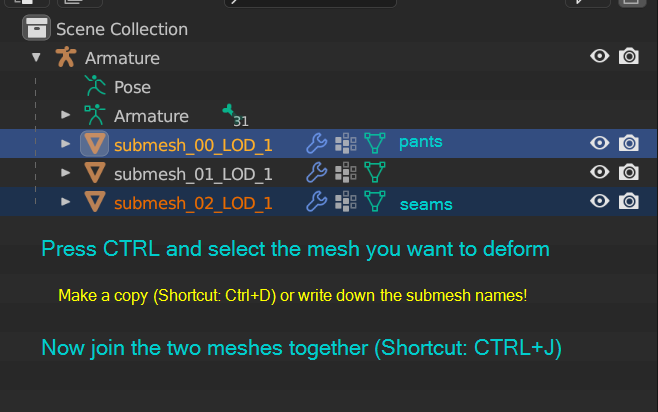Click the vertex groups icon on submesh_01_LOD_1
Image resolution: width=658 pixels, height=412 pixels.
pos(345,173)
